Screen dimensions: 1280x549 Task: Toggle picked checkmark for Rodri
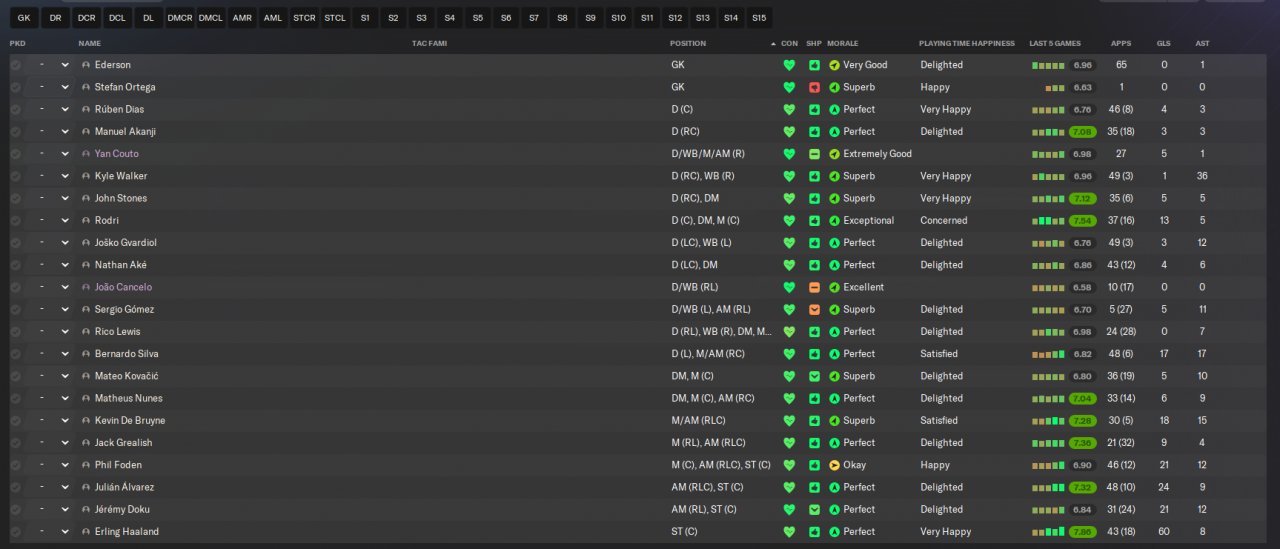click(15, 220)
